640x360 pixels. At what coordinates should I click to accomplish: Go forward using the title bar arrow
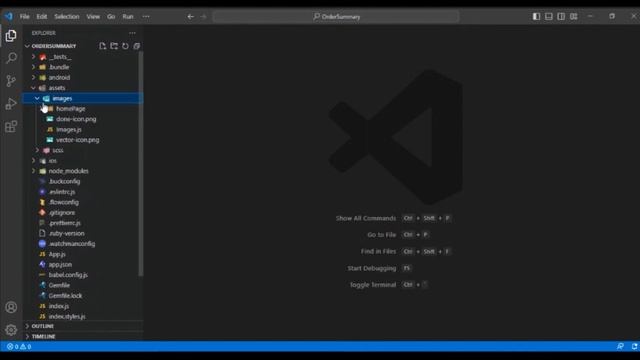click(203, 17)
